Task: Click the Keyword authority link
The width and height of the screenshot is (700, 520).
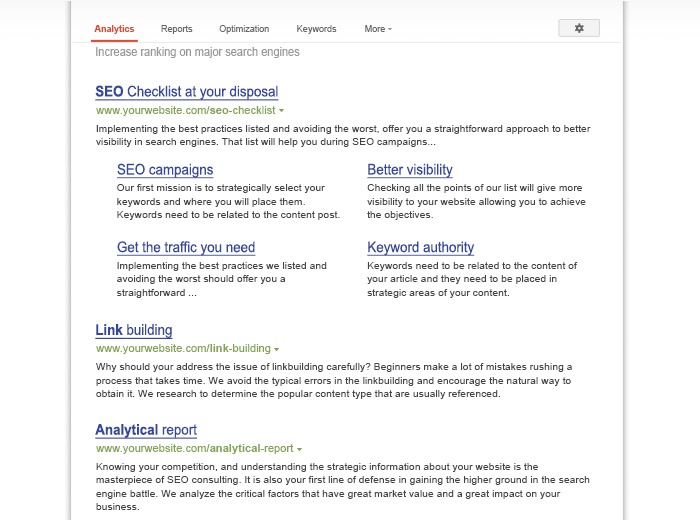Action: (421, 247)
